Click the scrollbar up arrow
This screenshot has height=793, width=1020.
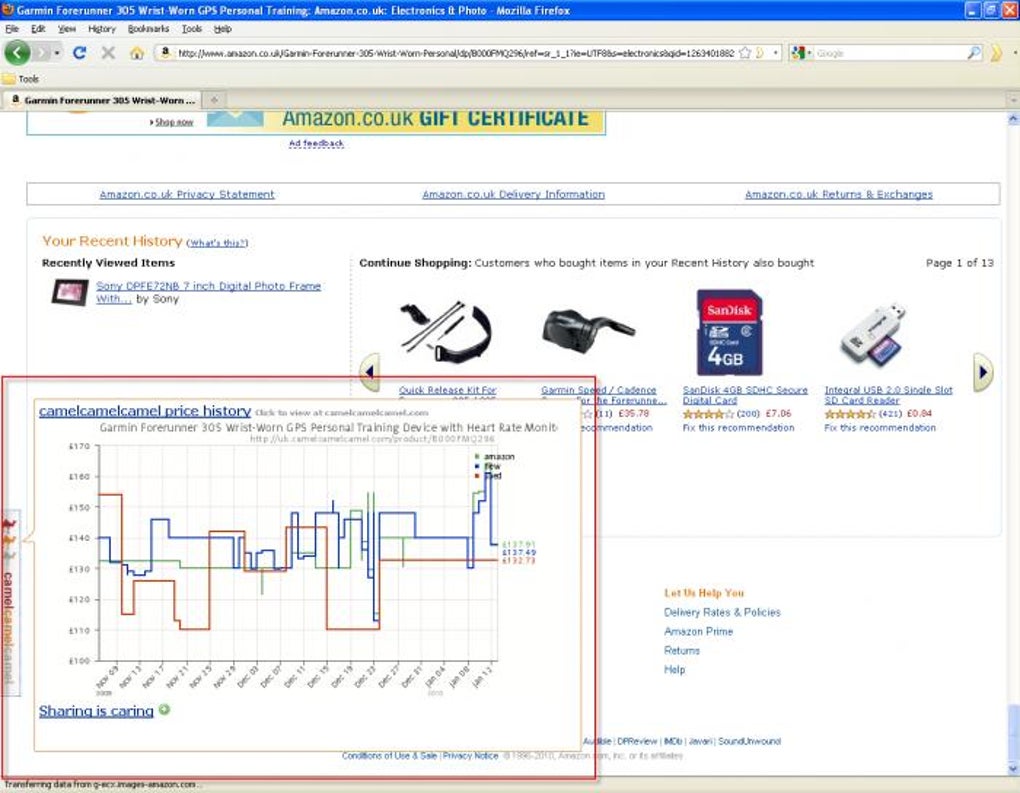click(1013, 120)
